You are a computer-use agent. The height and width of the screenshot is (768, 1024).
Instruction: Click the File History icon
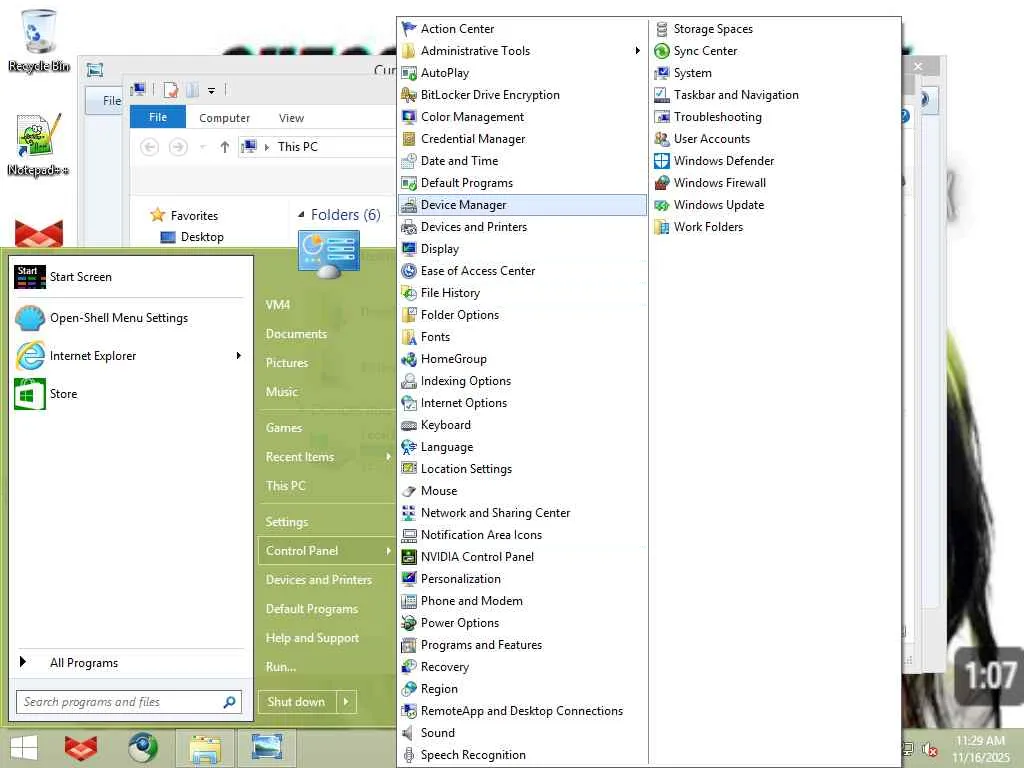coord(409,293)
